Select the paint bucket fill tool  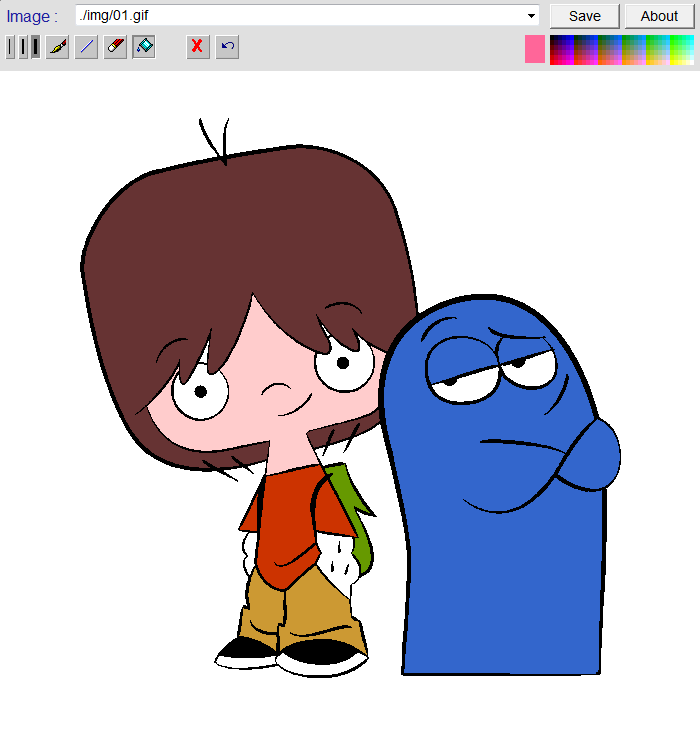coord(144,47)
